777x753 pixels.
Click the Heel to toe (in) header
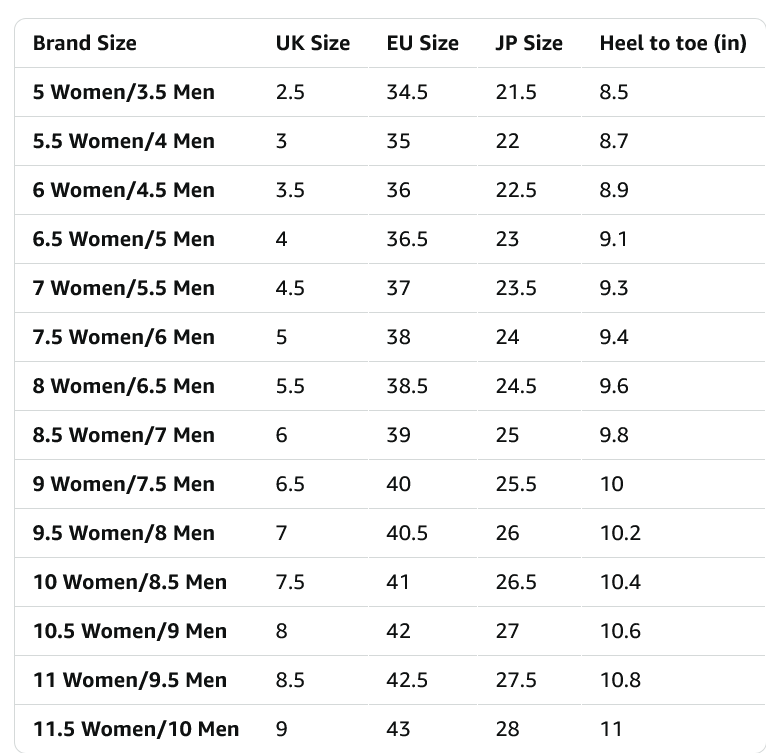click(x=672, y=43)
